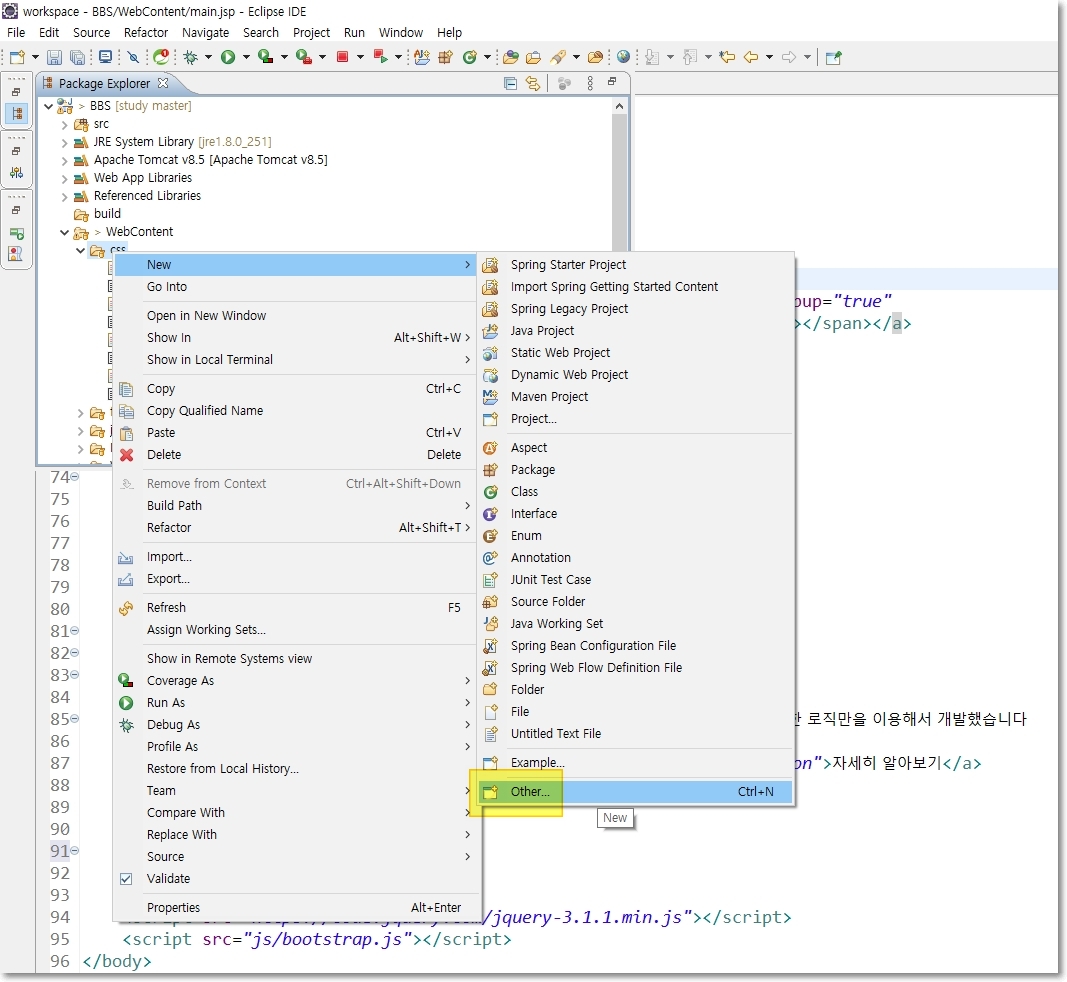
Task: Open the Source menu
Action: click(91, 32)
